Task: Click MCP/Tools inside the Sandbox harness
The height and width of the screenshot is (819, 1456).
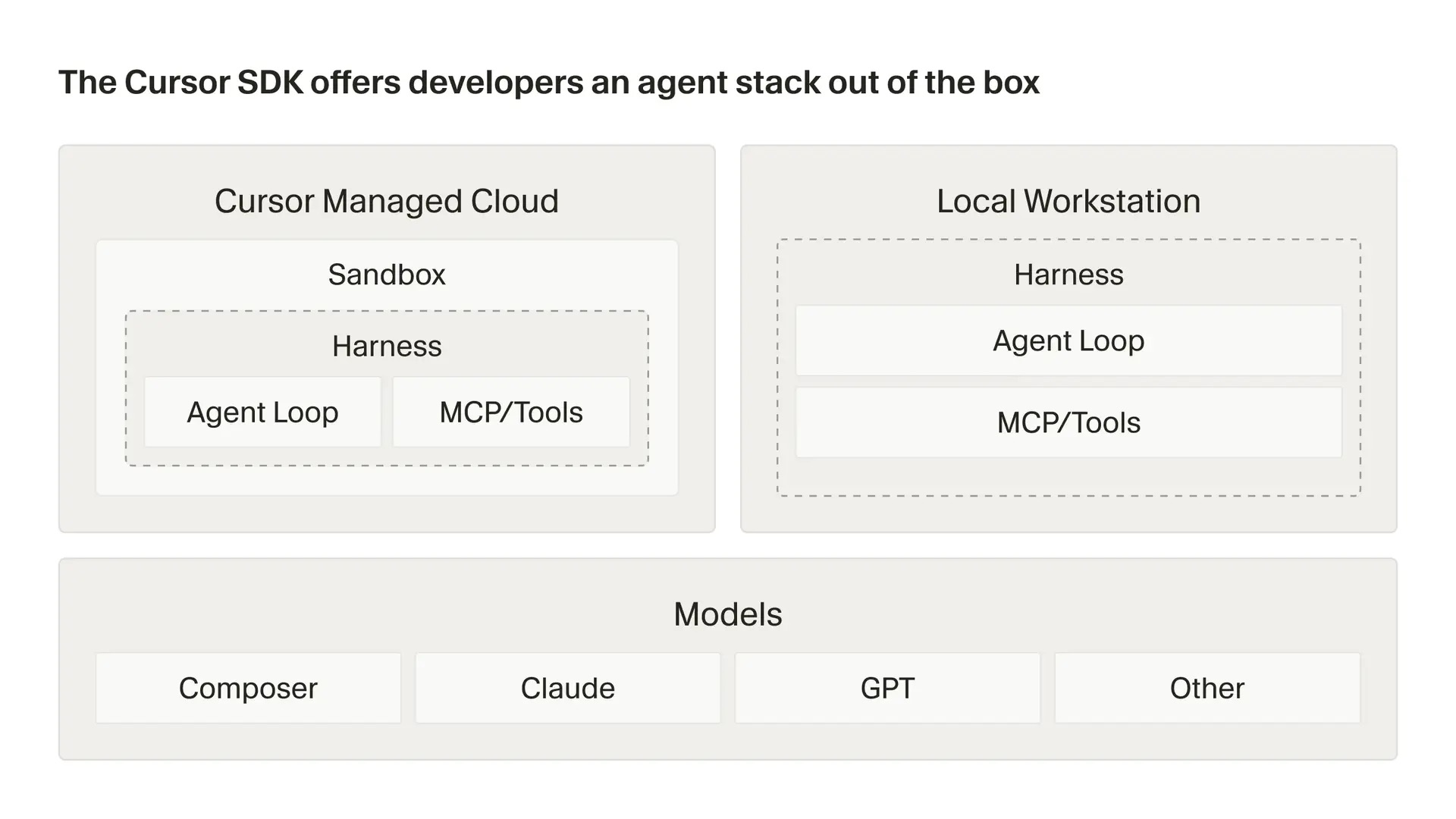Action: coord(511,412)
